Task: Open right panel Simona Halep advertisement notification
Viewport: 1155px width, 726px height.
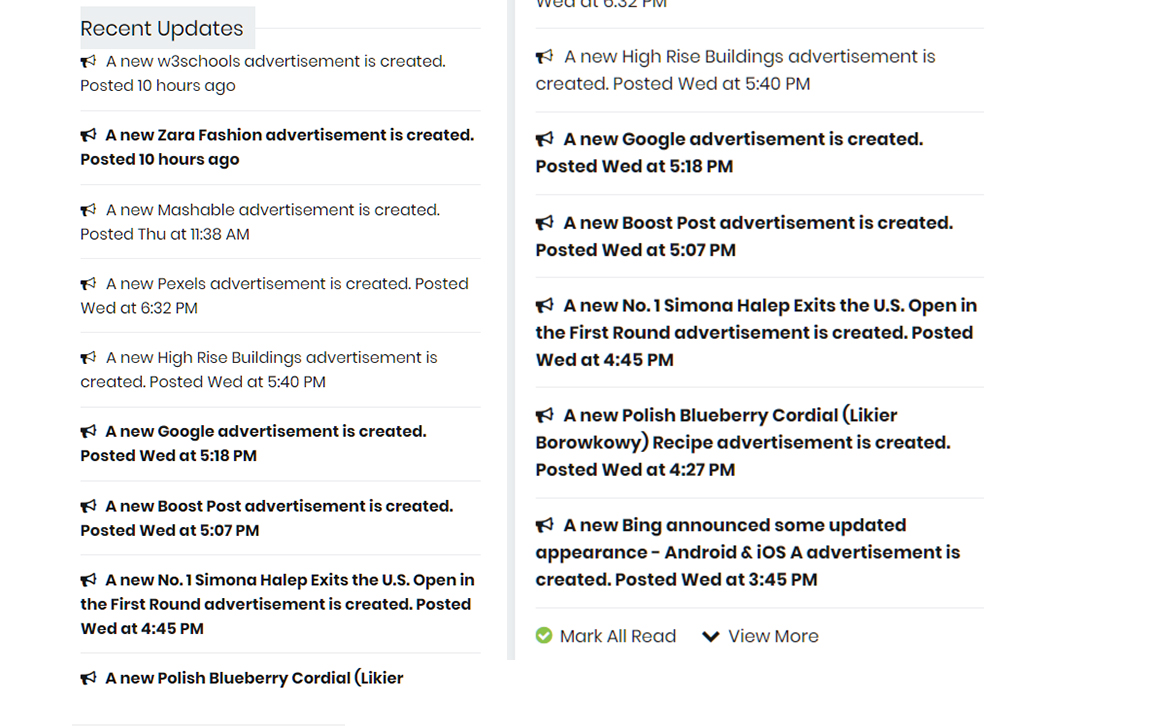Action: 769,306
